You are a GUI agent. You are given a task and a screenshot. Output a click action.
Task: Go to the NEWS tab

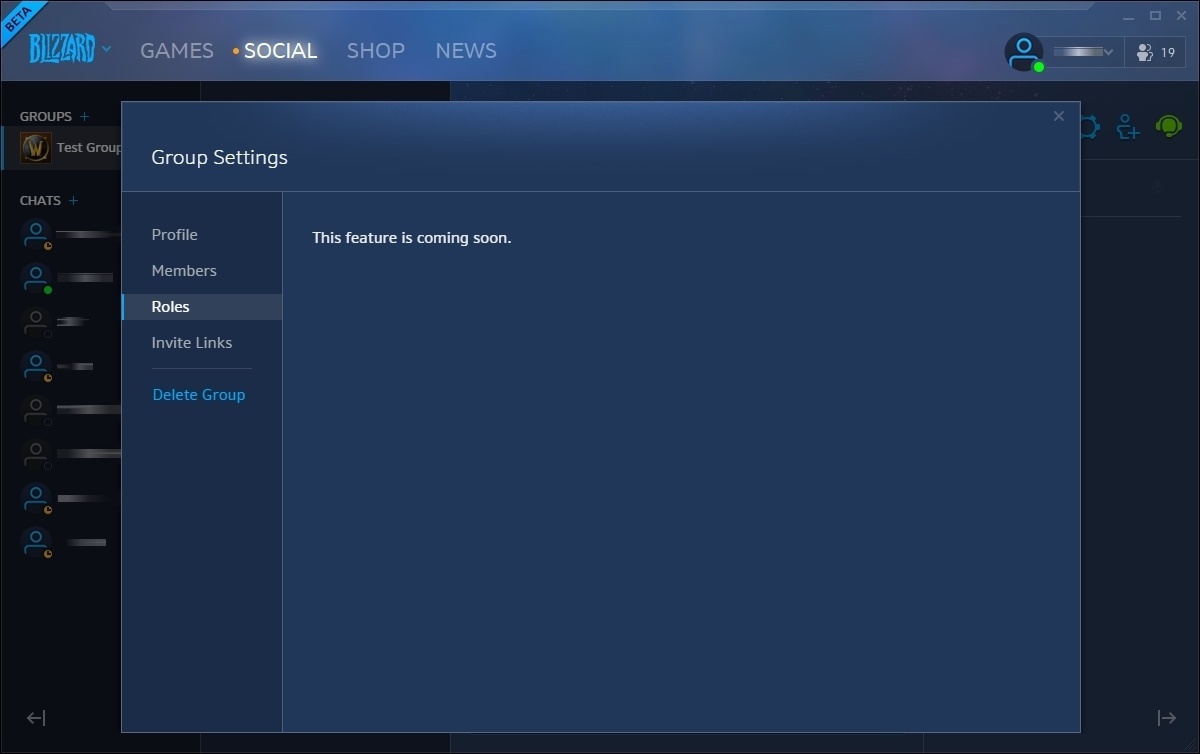click(x=466, y=51)
